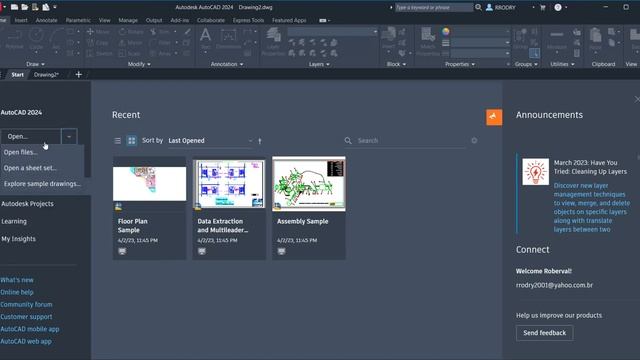The width and height of the screenshot is (640, 360).
Task: Switch Recent to list view
Action: coord(118,141)
